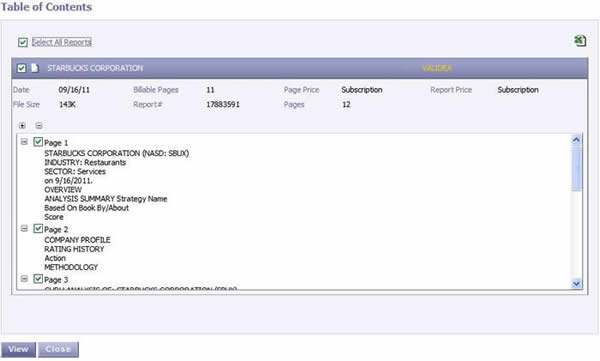The width and height of the screenshot is (600, 361).
Task: Click the Excel export icon
Action: [580, 41]
